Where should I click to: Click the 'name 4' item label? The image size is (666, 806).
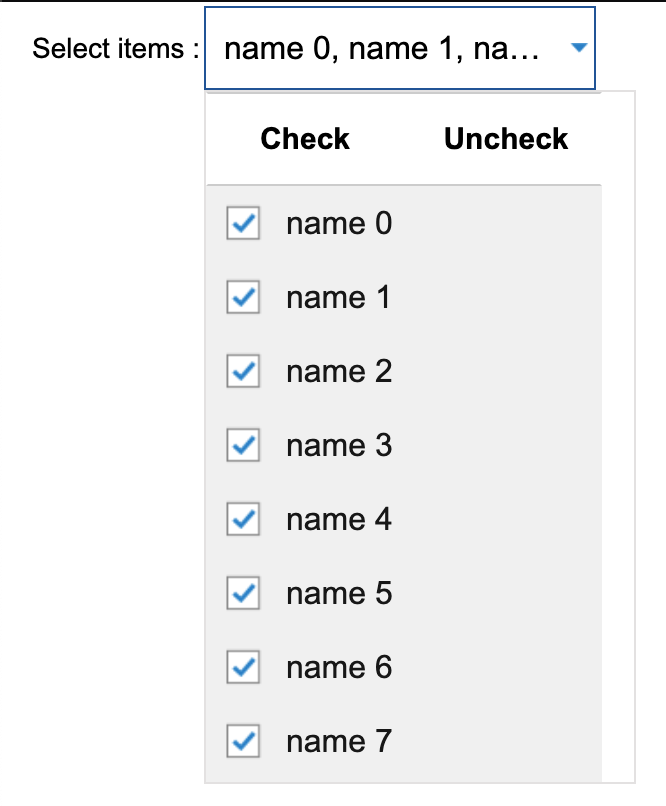coord(339,519)
